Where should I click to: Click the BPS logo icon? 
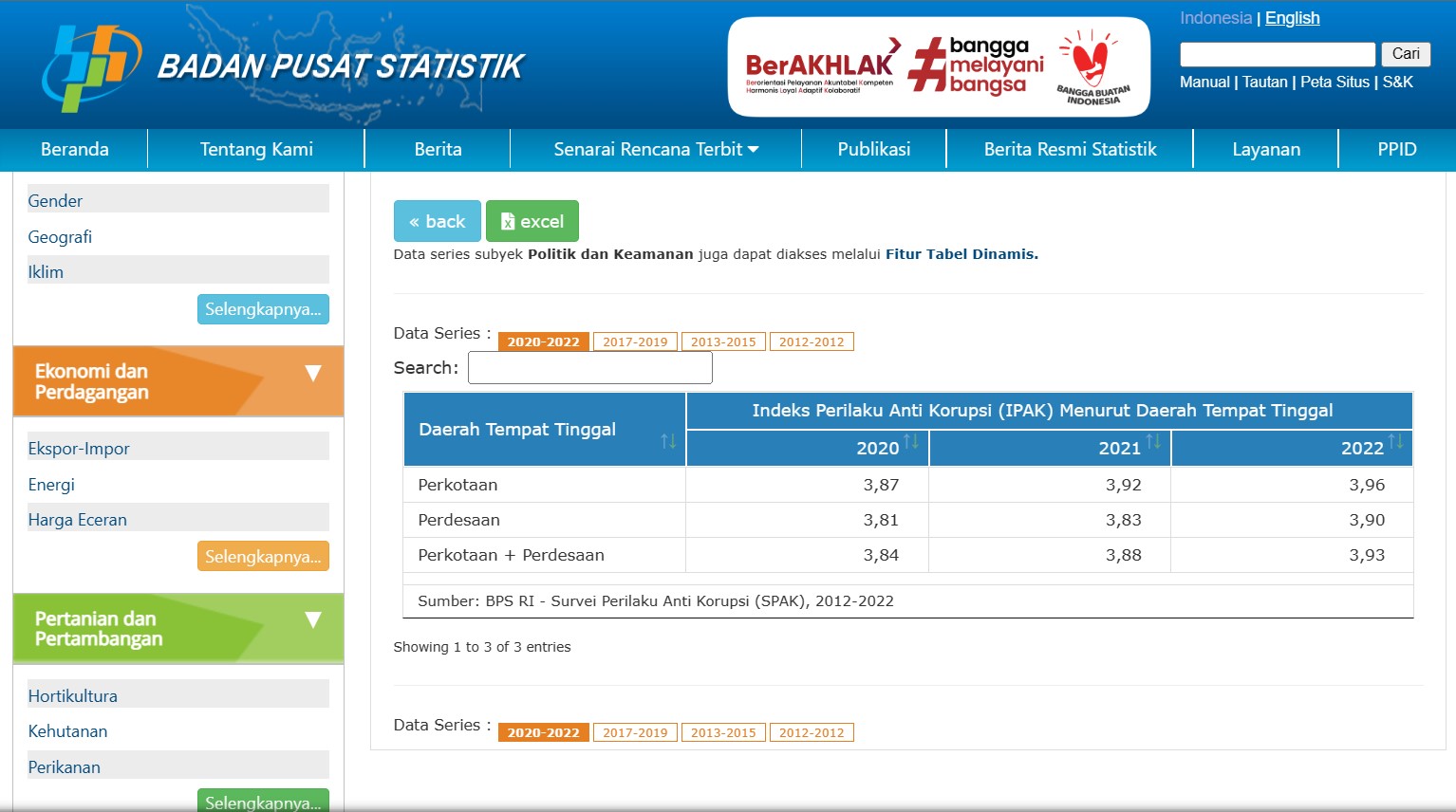pyautogui.click(x=91, y=66)
